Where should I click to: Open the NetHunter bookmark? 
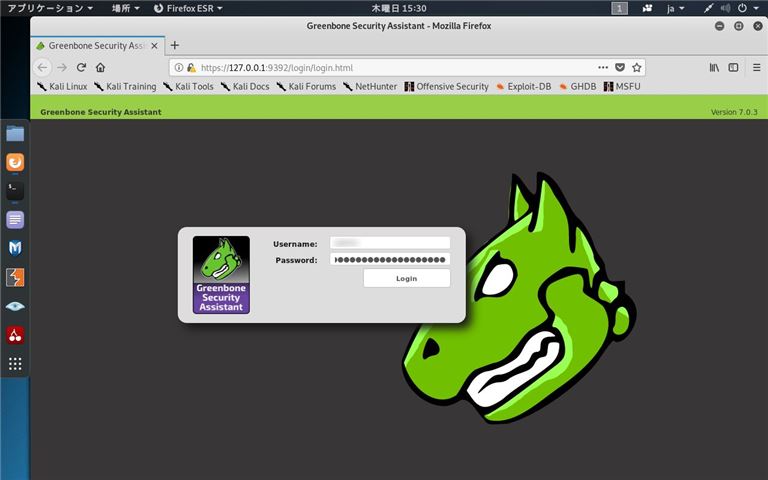[370, 87]
